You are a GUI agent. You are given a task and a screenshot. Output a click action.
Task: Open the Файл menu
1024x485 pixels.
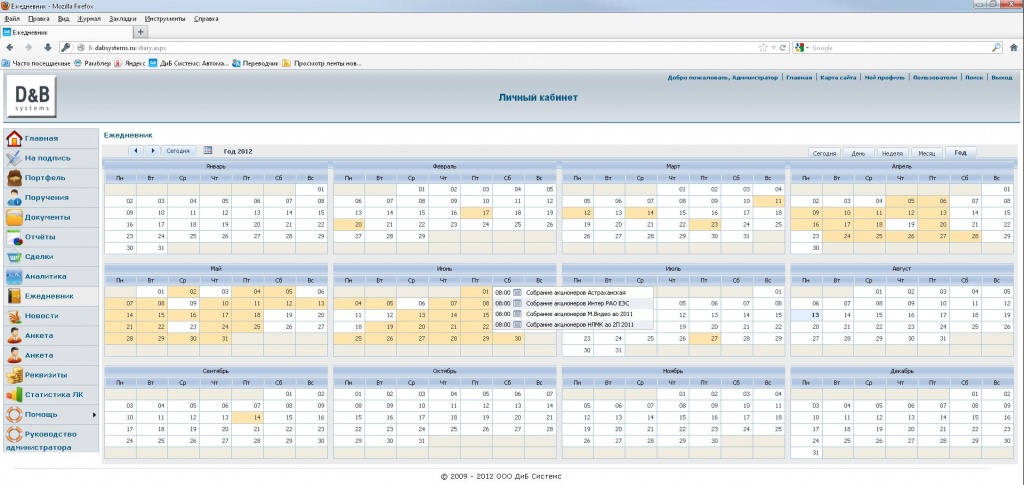click(12, 19)
